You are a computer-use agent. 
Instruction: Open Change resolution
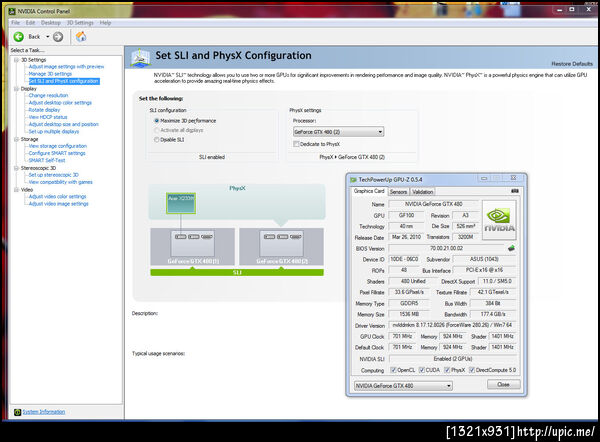pyautogui.click(x=48, y=95)
